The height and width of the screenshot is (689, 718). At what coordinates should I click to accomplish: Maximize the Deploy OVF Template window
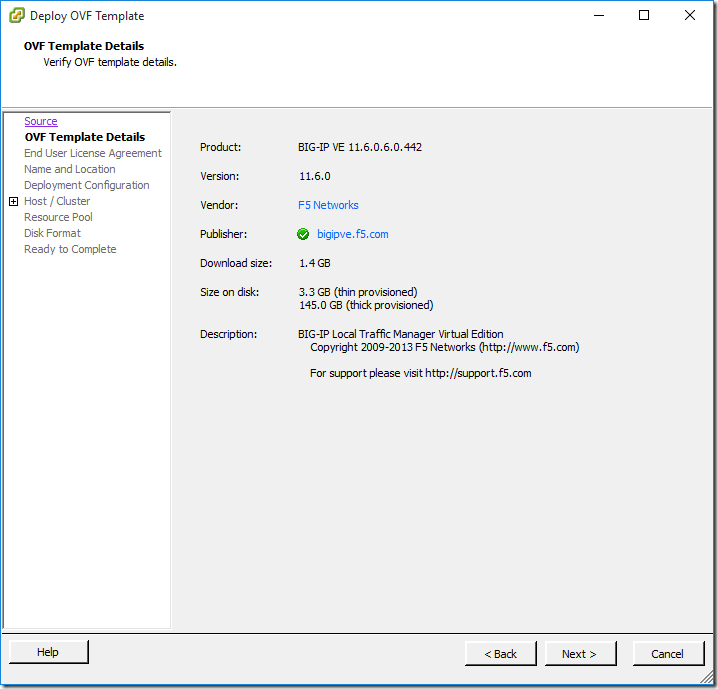point(644,16)
